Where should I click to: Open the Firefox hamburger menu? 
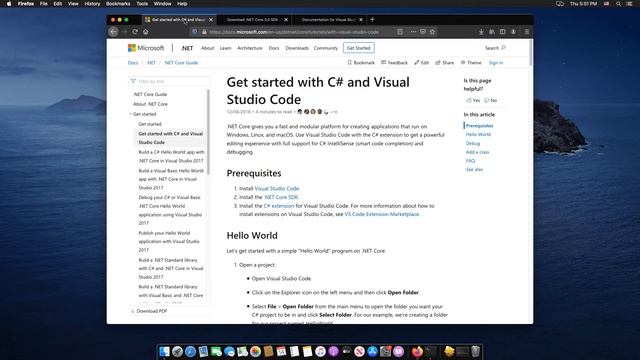tap(527, 32)
